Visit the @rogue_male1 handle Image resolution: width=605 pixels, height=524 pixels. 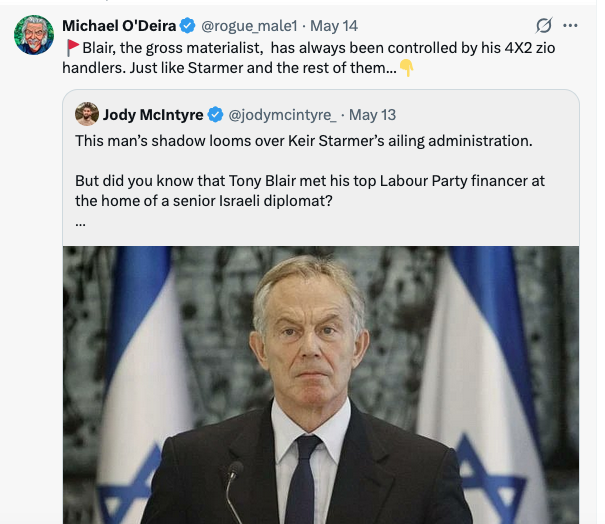[249, 26]
